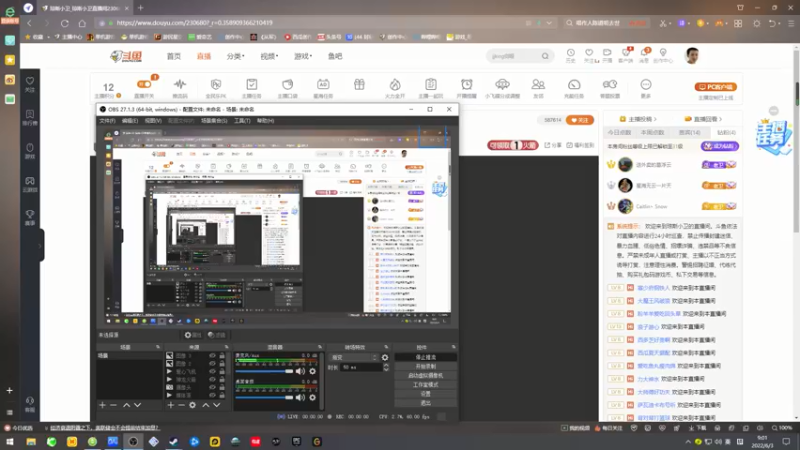Open 工具(T) menu in OBS
The width and height of the screenshot is (800, 450).
[242, 121]
